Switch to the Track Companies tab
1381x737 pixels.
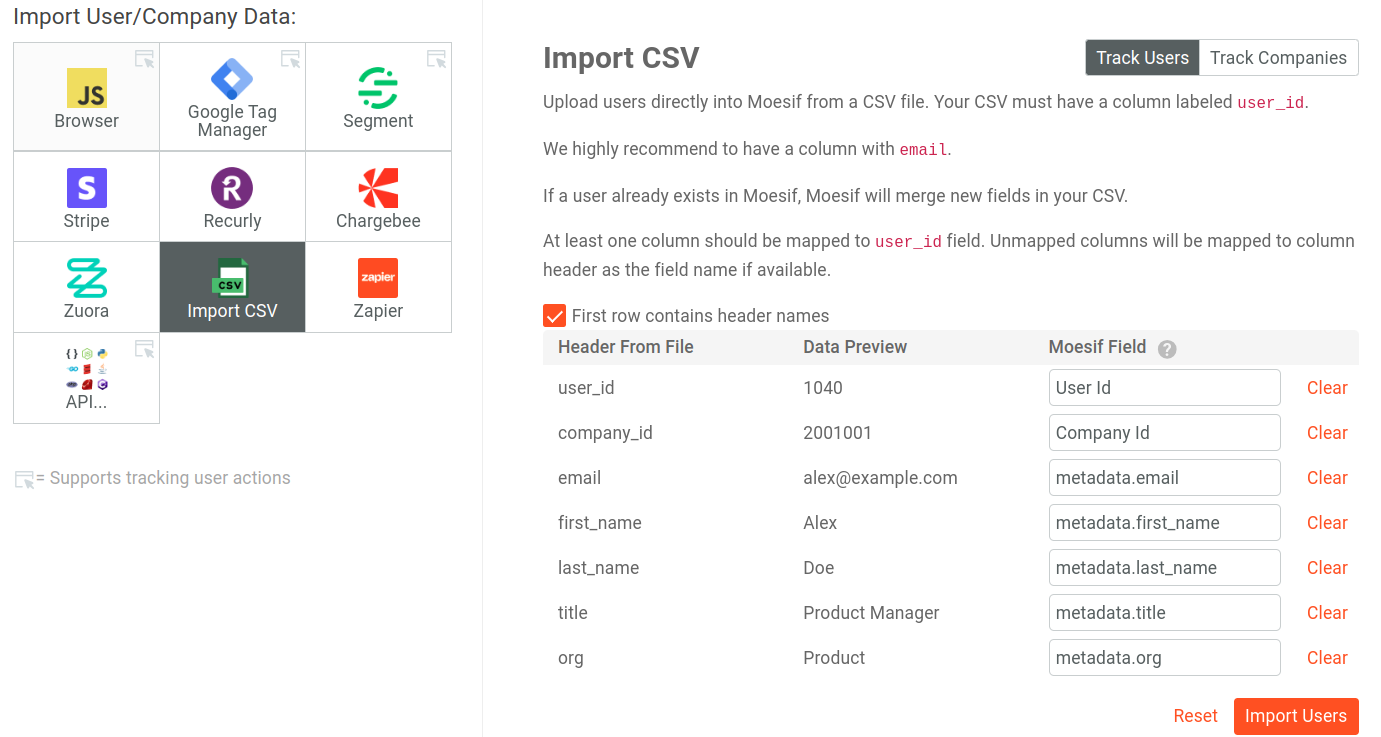(x=1277, y=57)
